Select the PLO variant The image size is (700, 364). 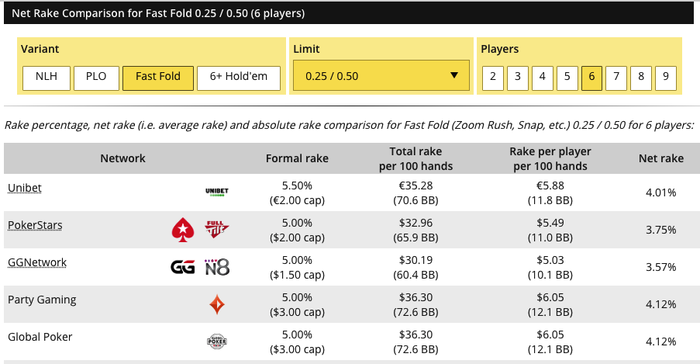96,78
